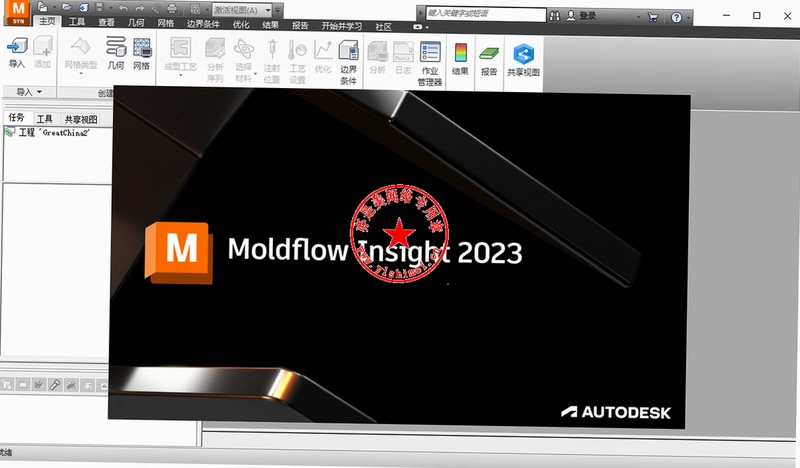
Task: Open the 激活视图(A) combo box
Action: coord(242,10)
